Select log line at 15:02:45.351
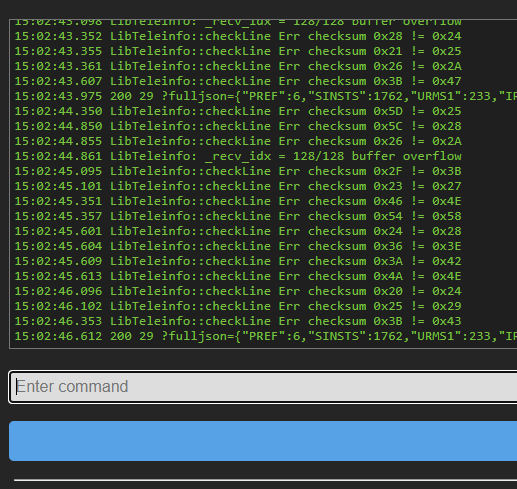Screen dimensions: 517x489 click(238, 201)
